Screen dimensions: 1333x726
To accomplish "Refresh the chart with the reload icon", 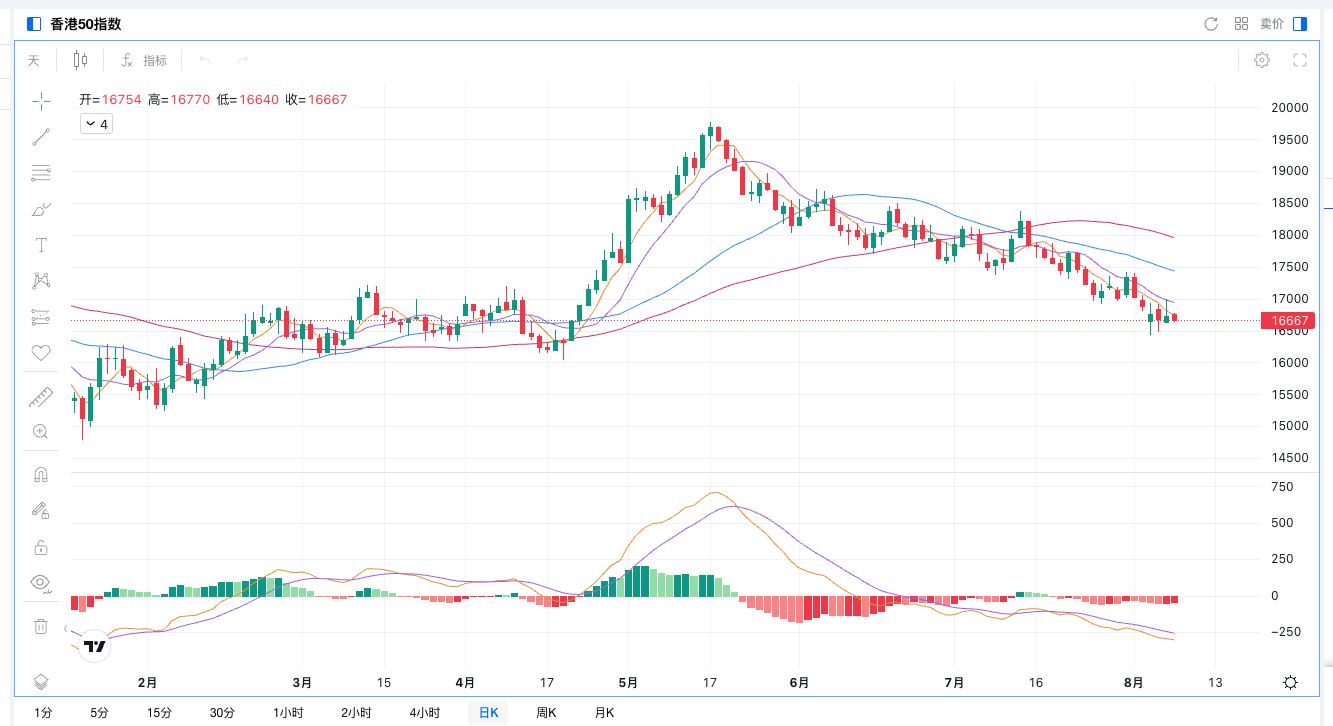I will [1211, 24].
